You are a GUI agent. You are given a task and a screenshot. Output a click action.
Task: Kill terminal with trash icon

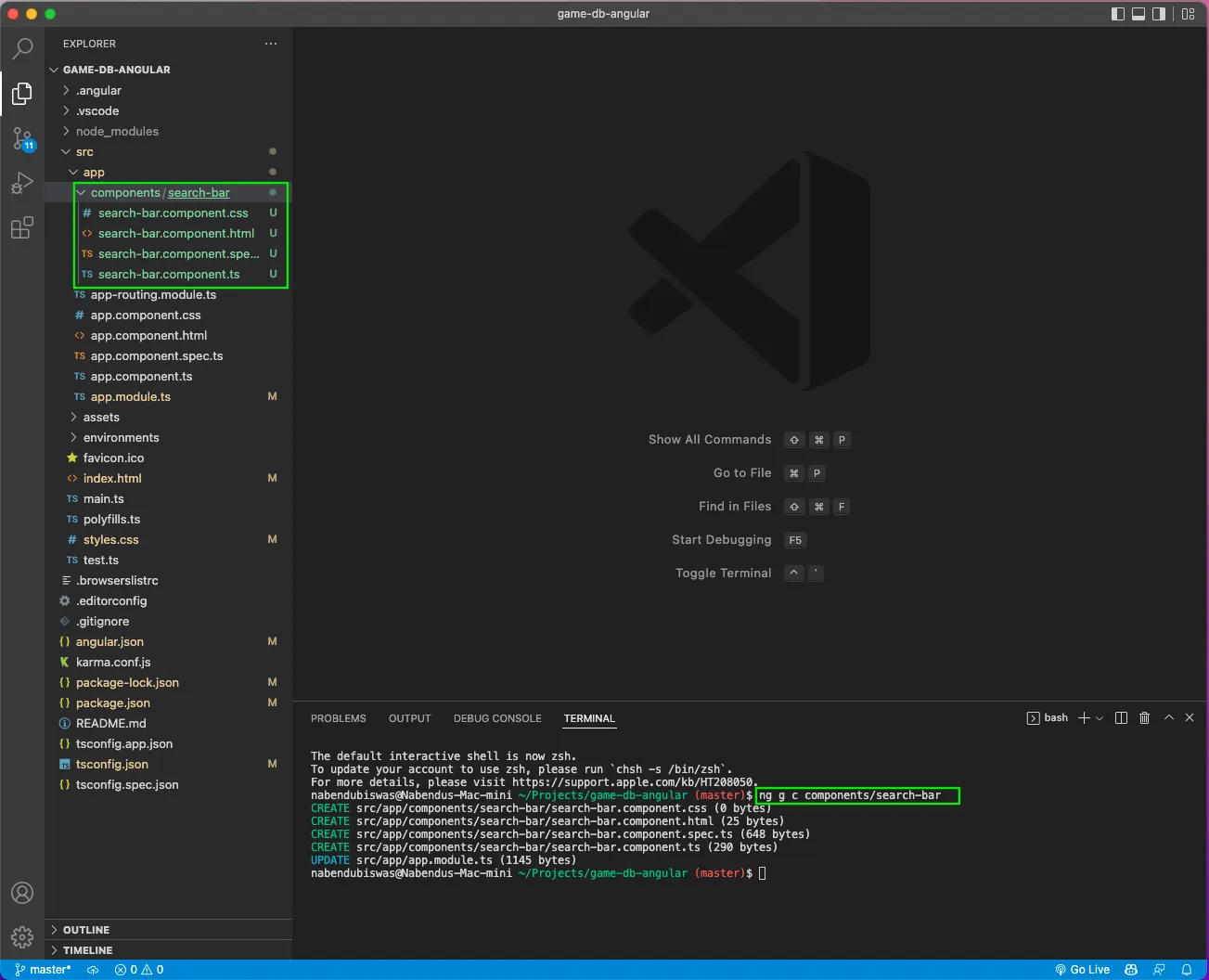pos(1144,718)
